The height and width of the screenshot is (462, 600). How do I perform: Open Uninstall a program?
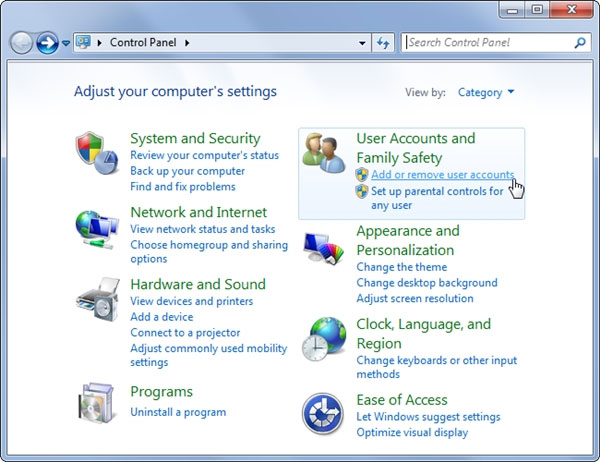point(178,412)
